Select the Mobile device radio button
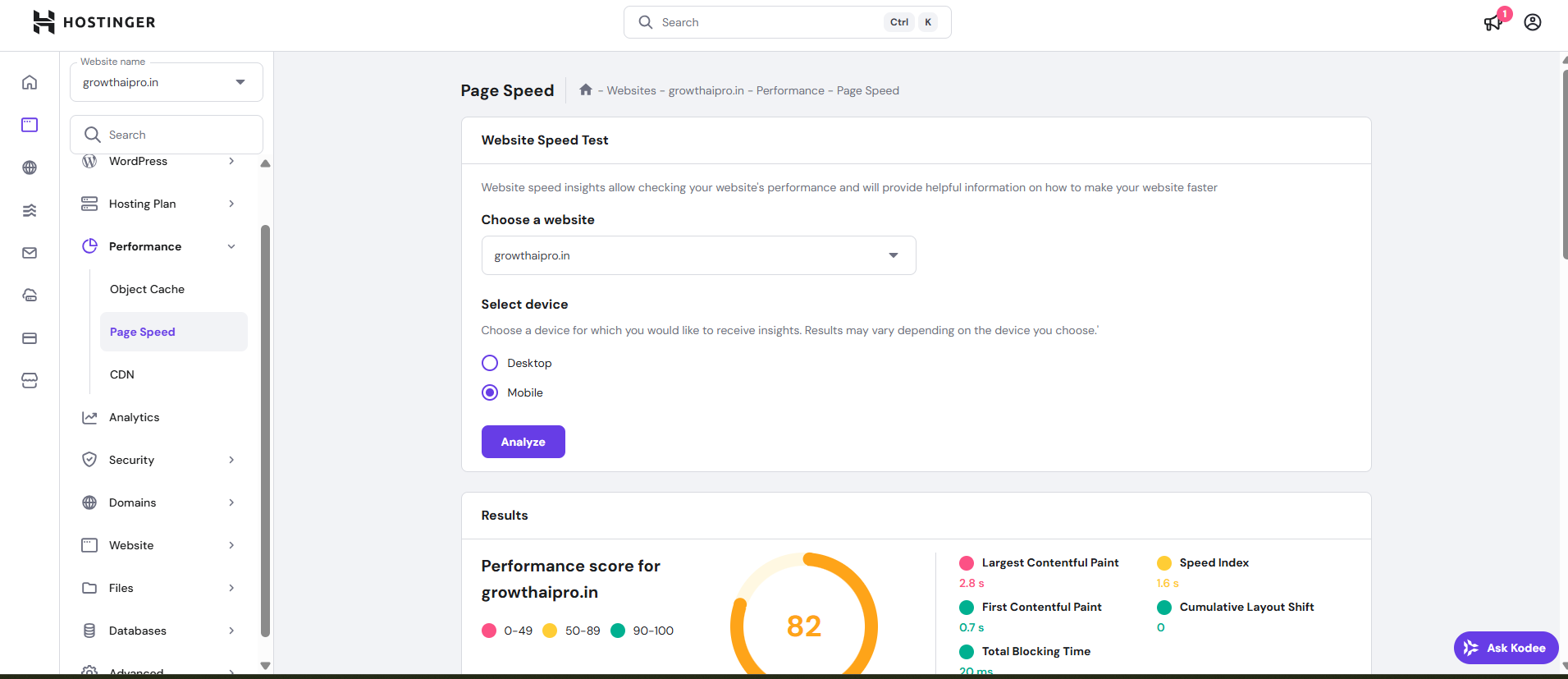This screenshot has width=1568, height=679. 490,392
